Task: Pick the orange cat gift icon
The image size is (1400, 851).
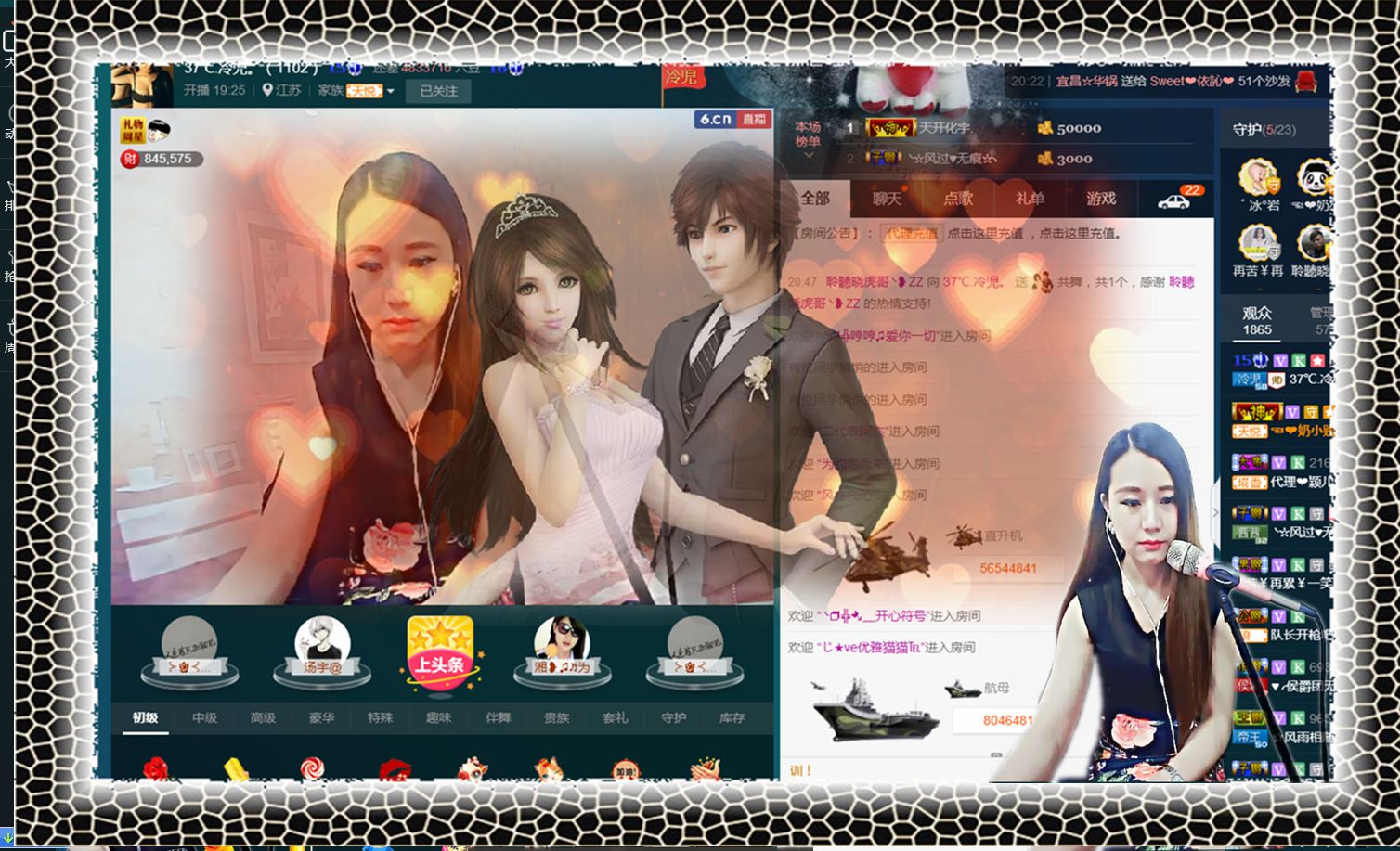Action: [550, 769]
